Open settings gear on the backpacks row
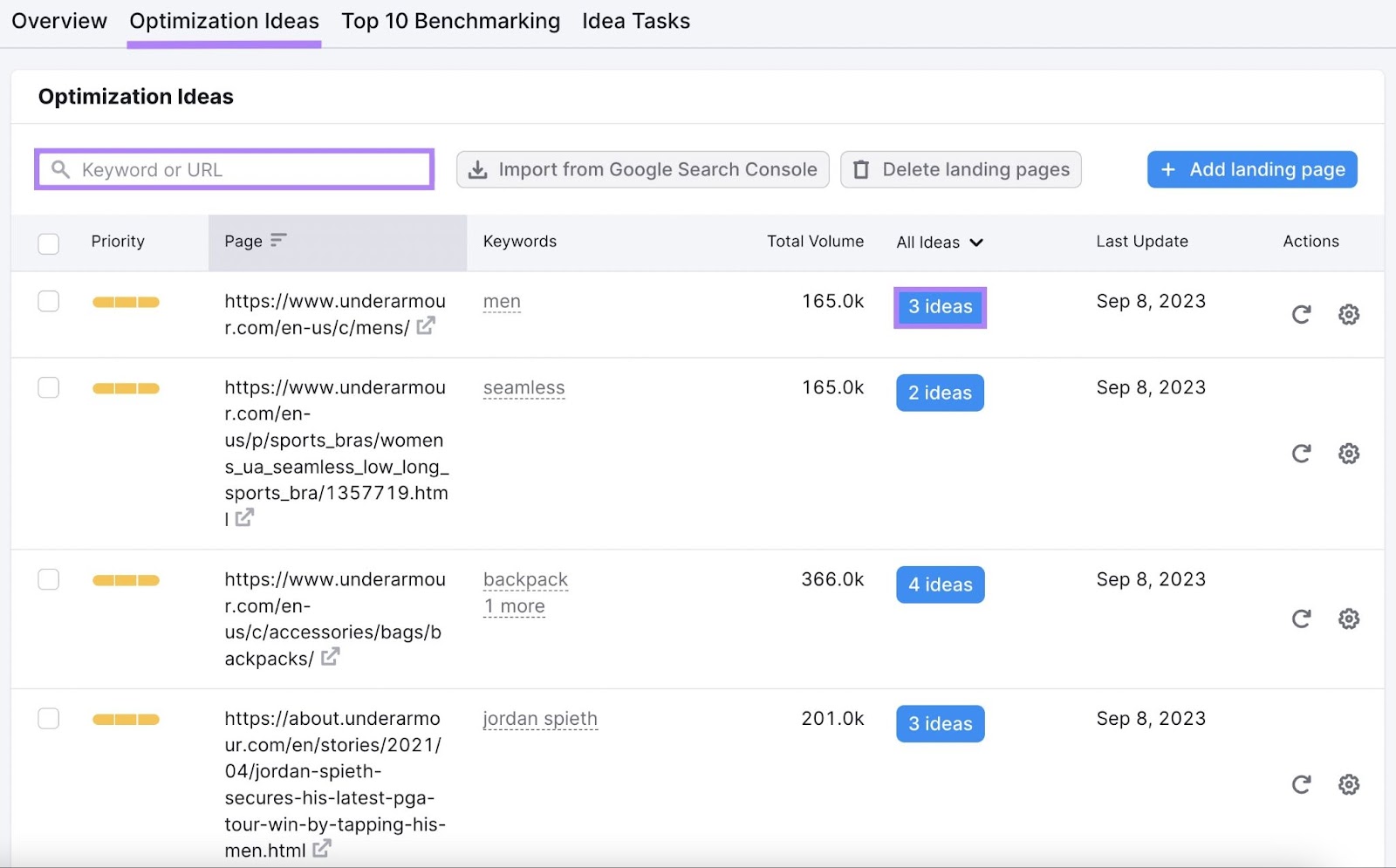 [1349, 619]
